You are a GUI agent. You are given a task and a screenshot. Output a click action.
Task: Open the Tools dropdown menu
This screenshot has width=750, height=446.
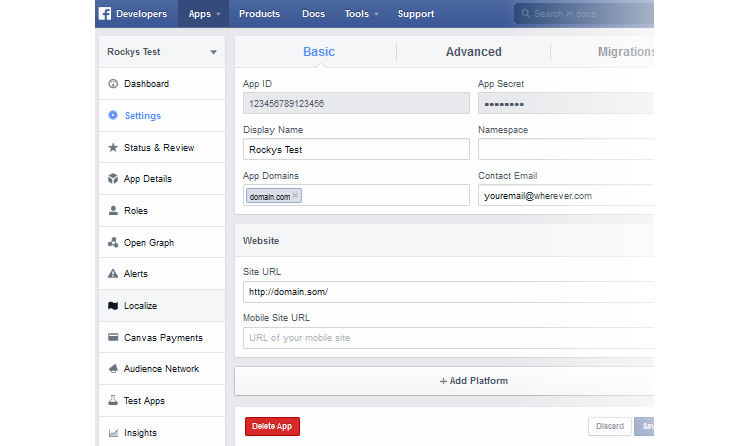(x=362, y=14)
